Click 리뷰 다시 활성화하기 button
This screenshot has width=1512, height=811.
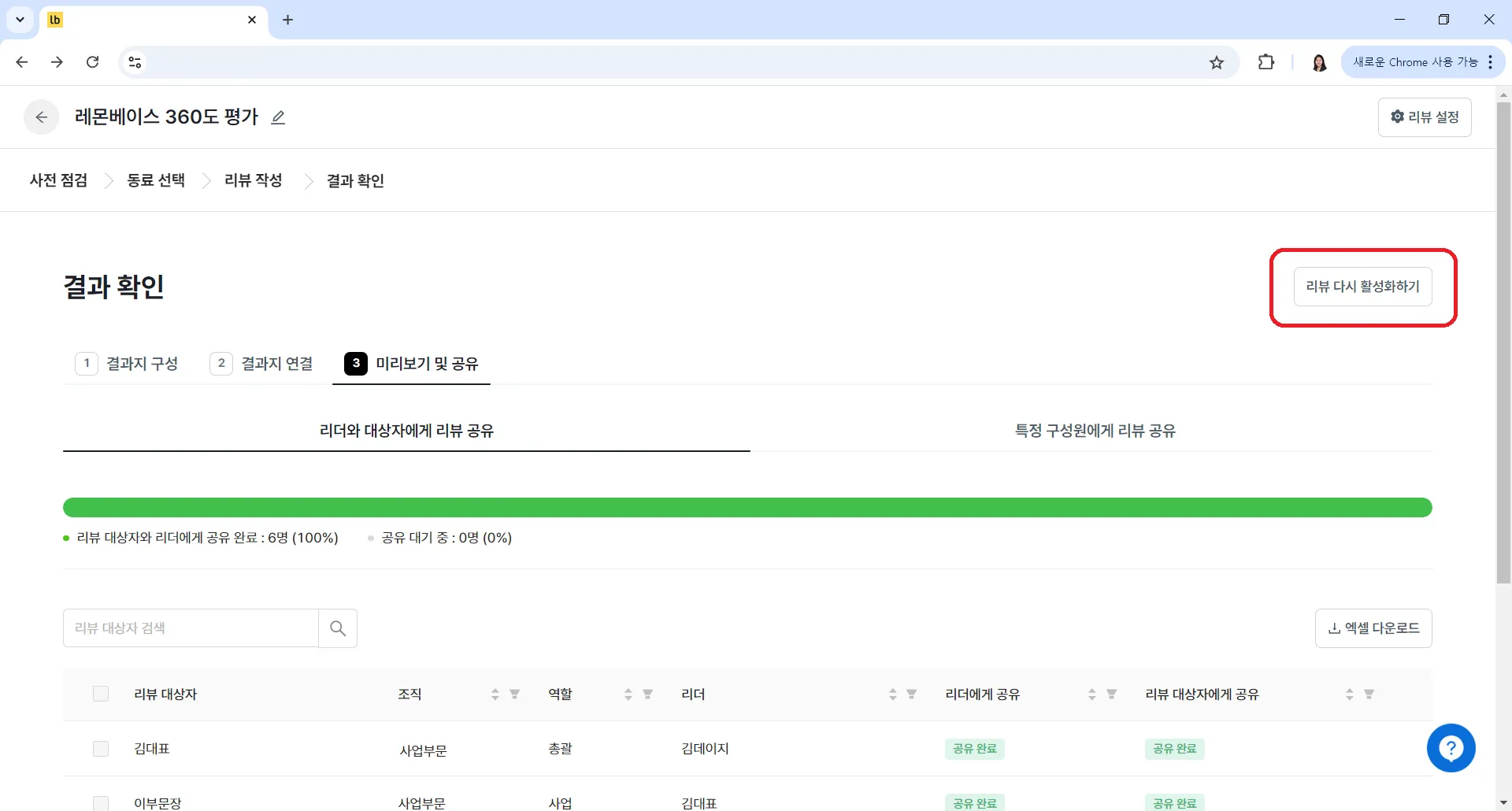(1362, 287)
